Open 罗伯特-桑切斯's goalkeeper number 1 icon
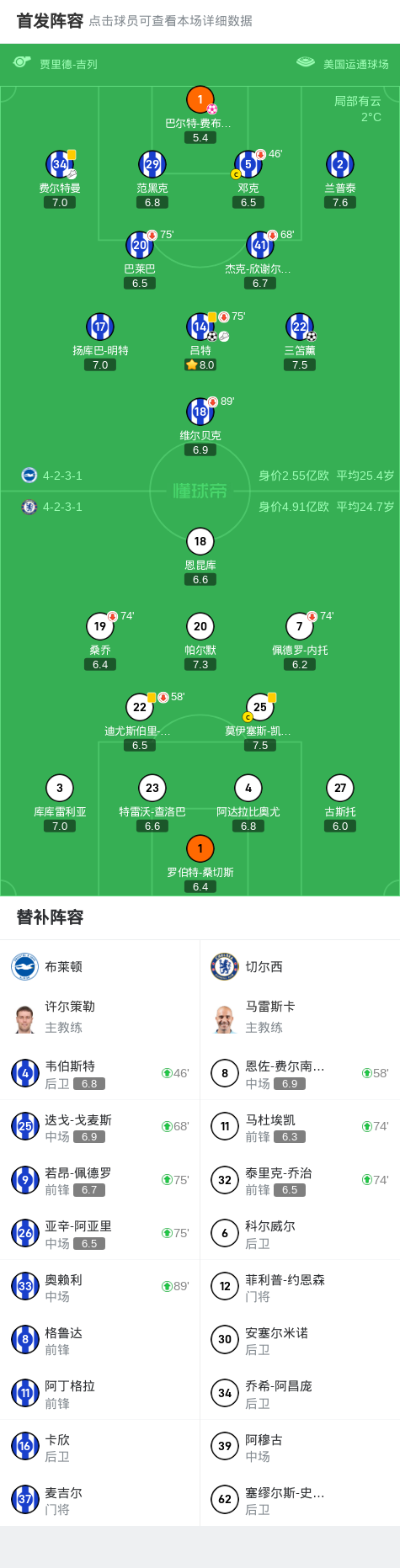400x1568 pixels. pyautogui.click(x=200, y=848)
